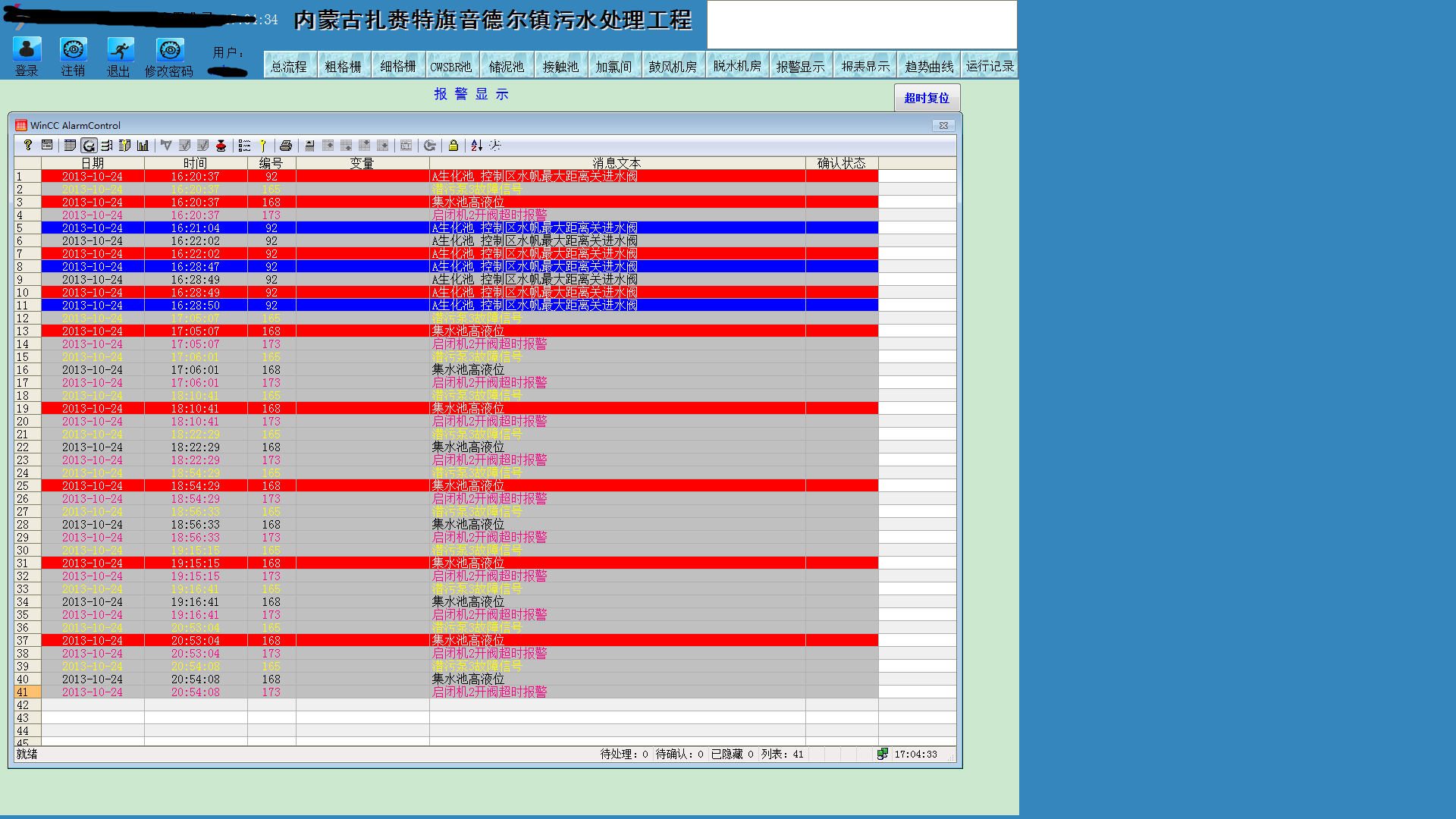Toggle the lock icon in toolbar

pyautogui.click(x=453, y=146)
